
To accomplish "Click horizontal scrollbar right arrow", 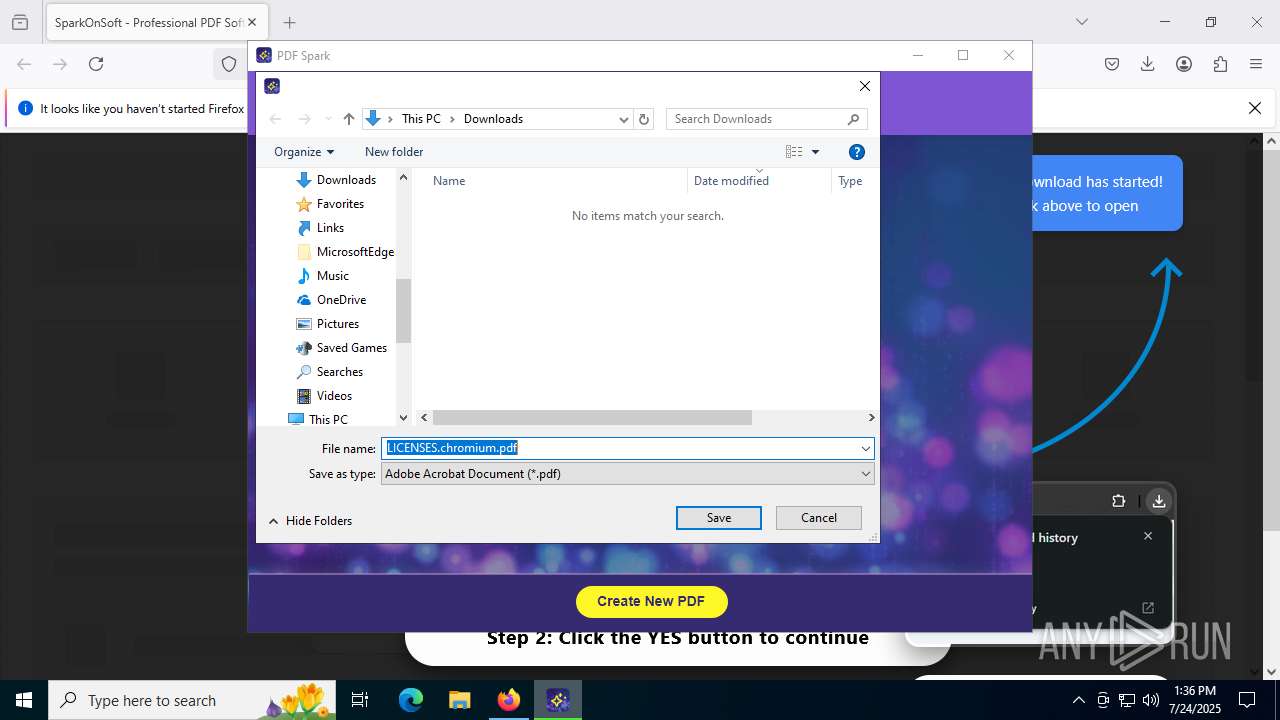I will (x=871, y=418).
